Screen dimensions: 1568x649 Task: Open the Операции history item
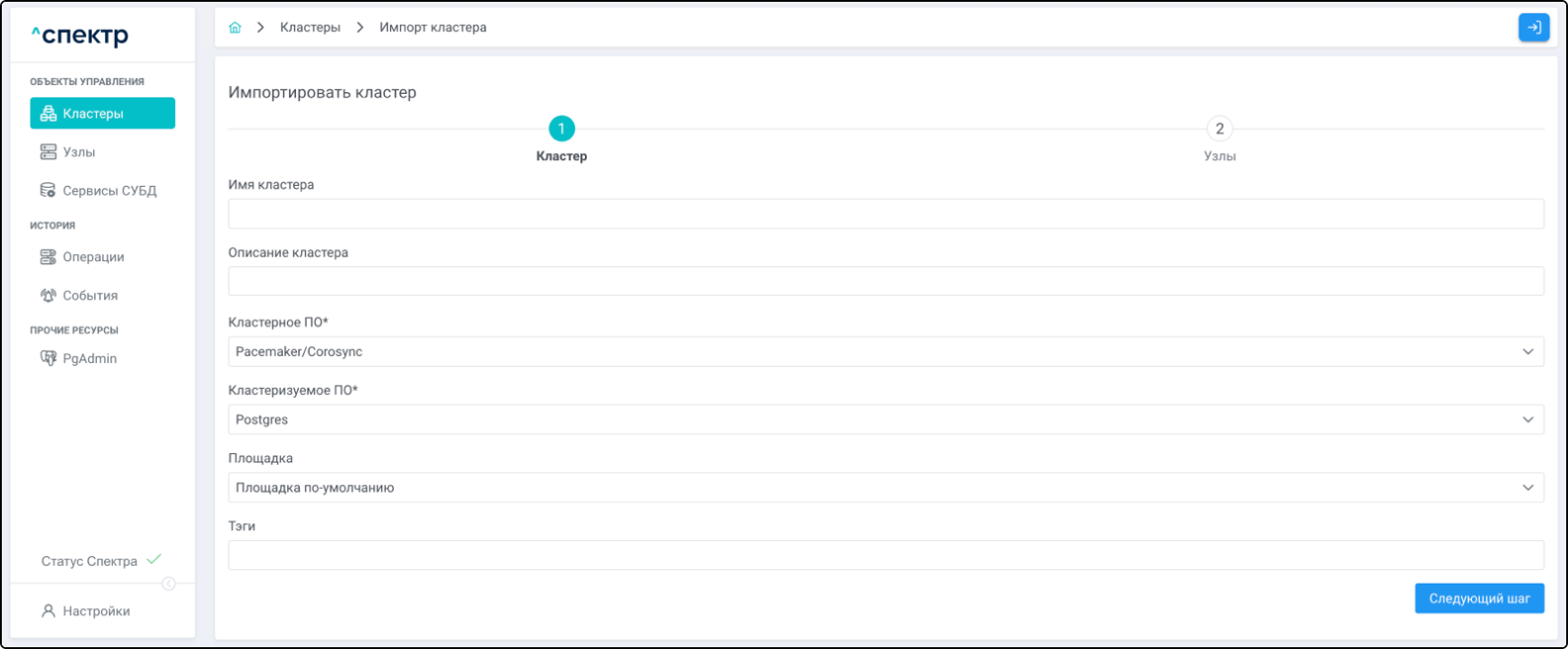(103, 257)
